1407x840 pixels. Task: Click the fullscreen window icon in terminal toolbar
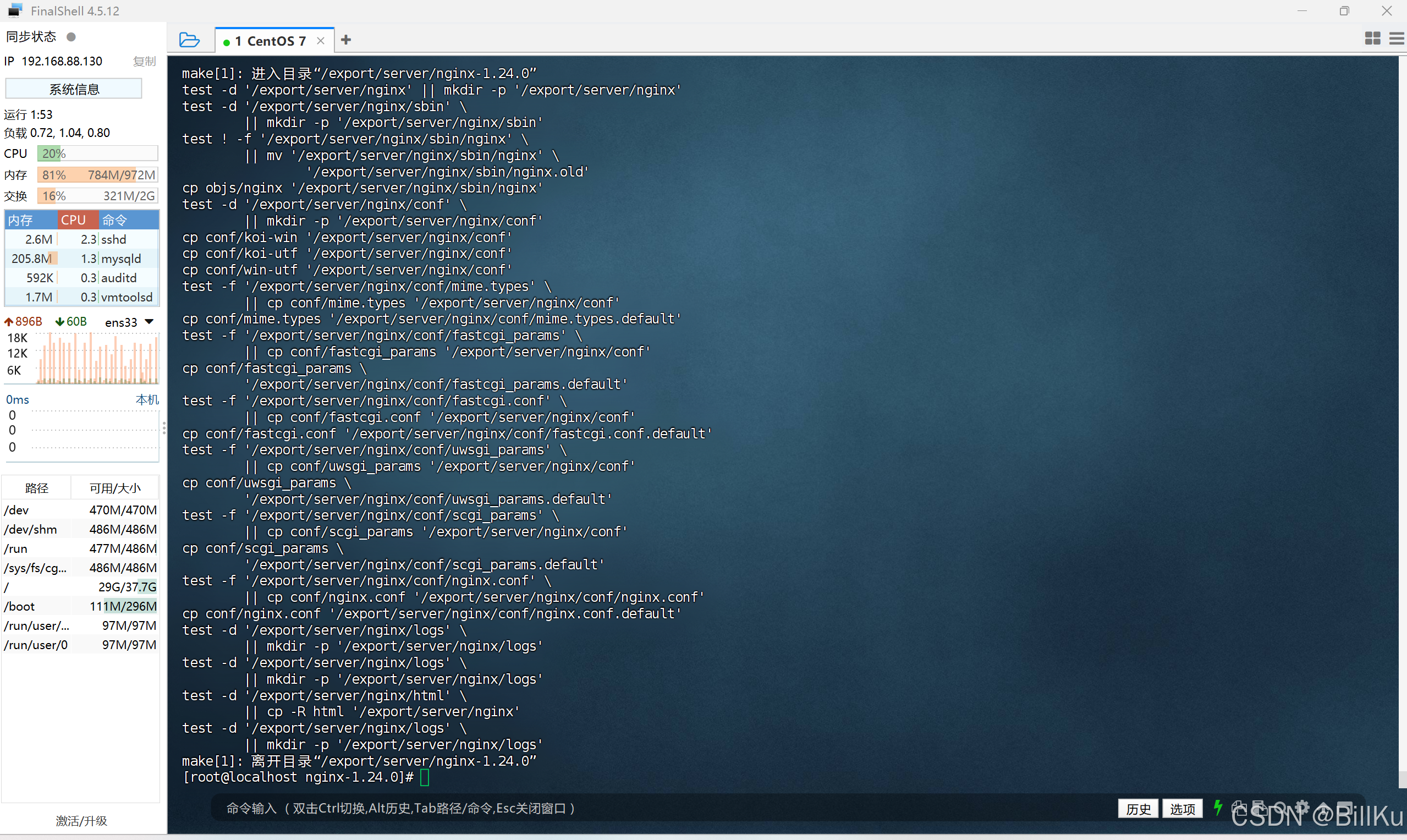tap(1345, 808)
